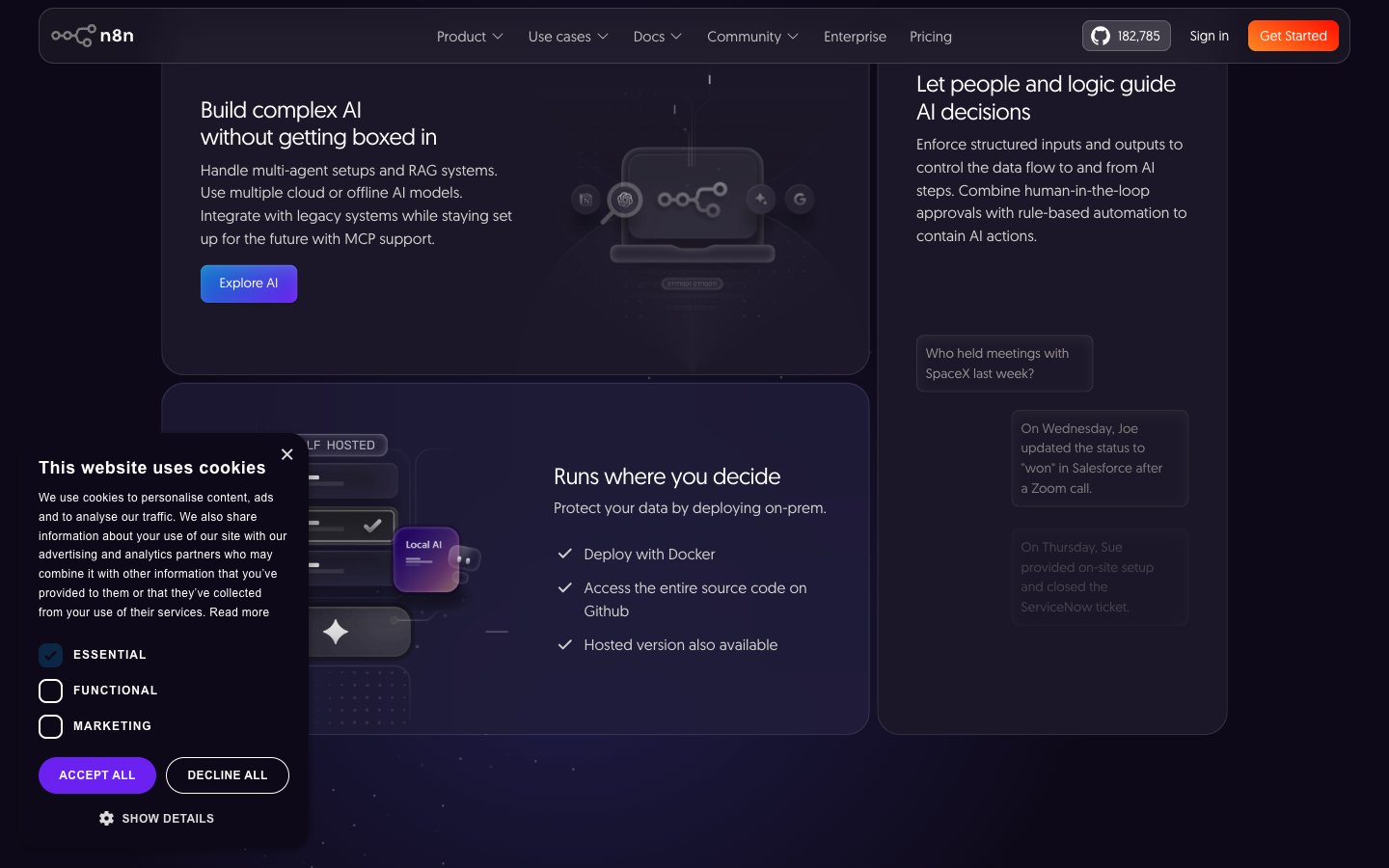Toggle the Essential cookies checkbox
The width and height of the screenshot is (1389, 868).
(50, 655)
